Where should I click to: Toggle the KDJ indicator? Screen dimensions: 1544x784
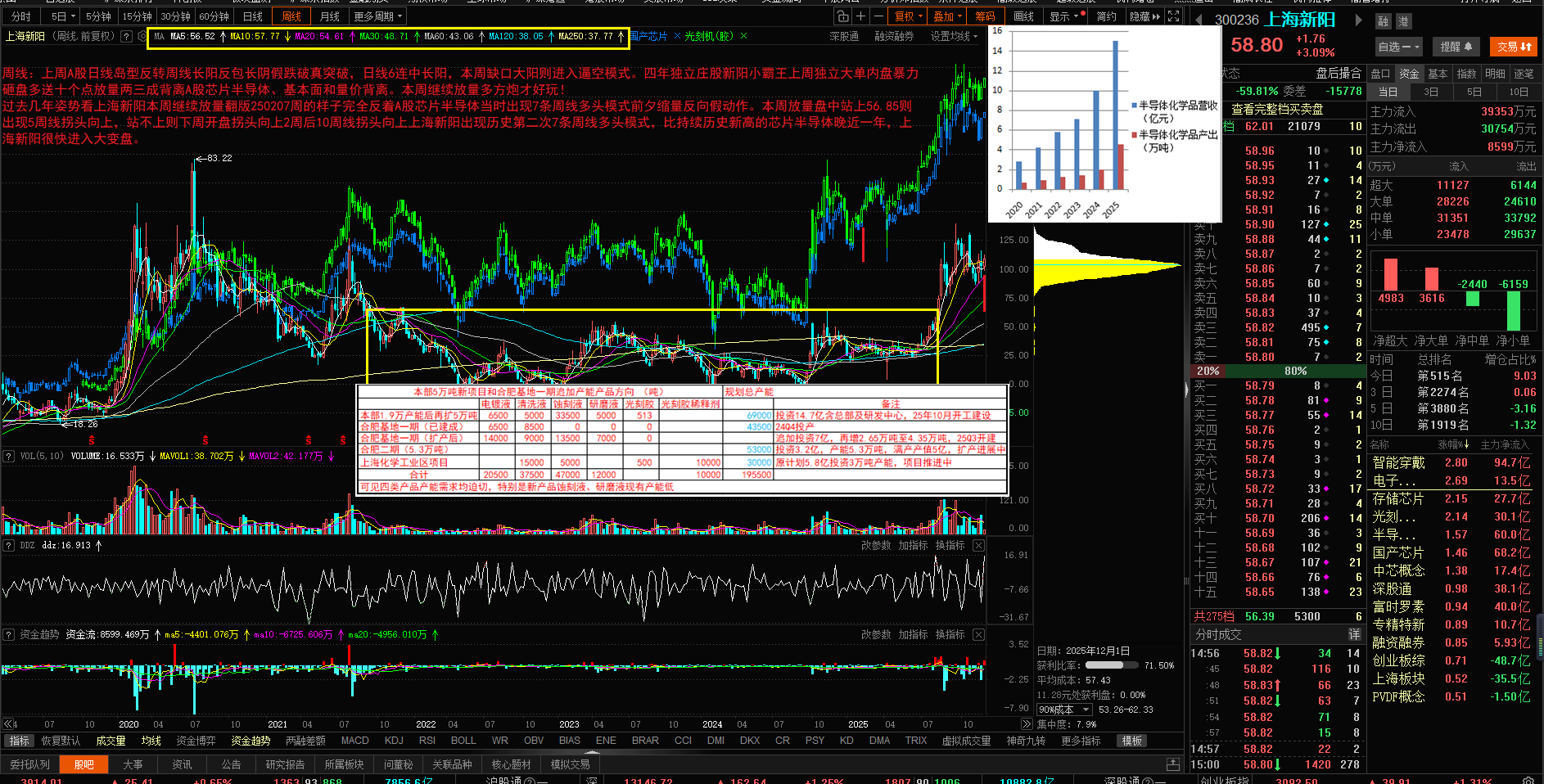coord(394,741)
